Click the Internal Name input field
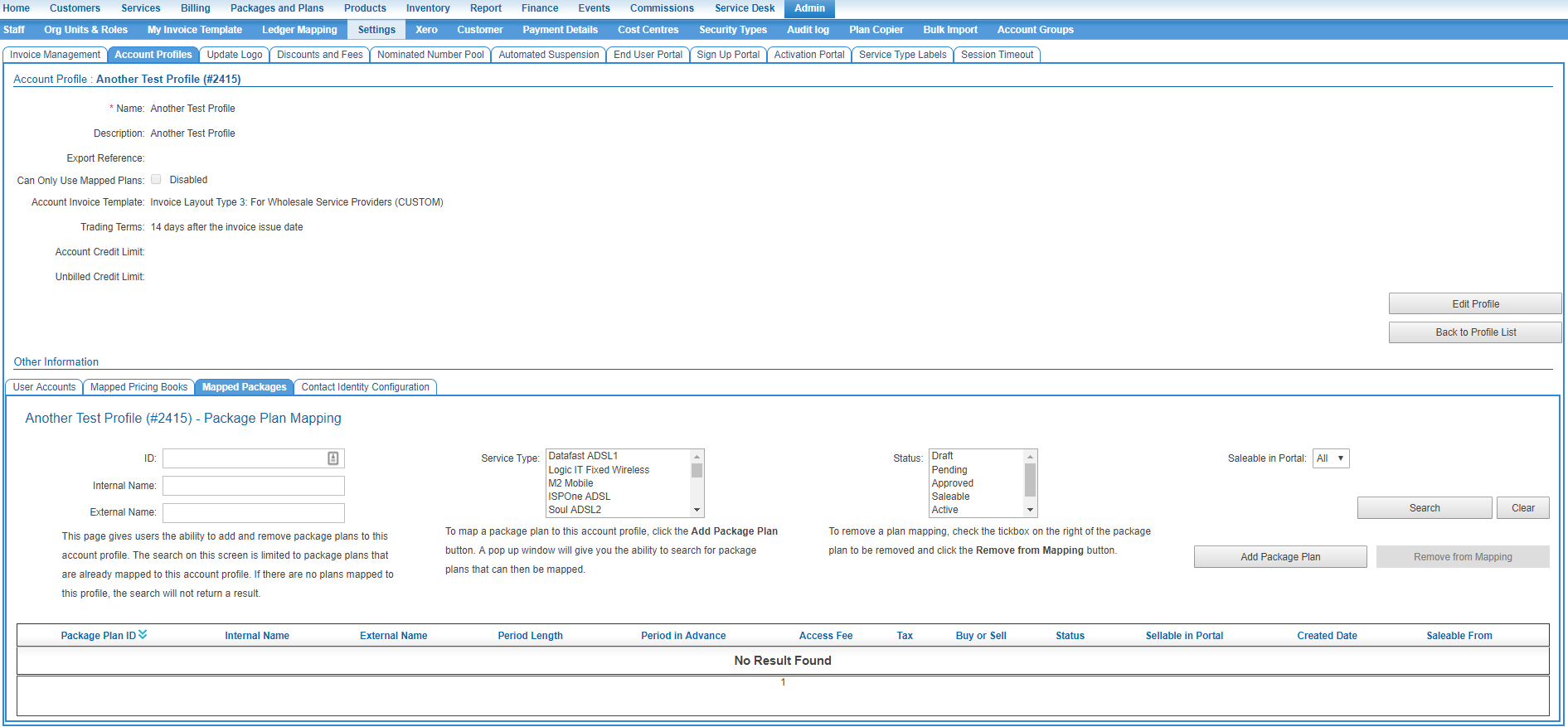Image resolution: width=1568 pixels, height=727 pixels. (x=253, y=486)
